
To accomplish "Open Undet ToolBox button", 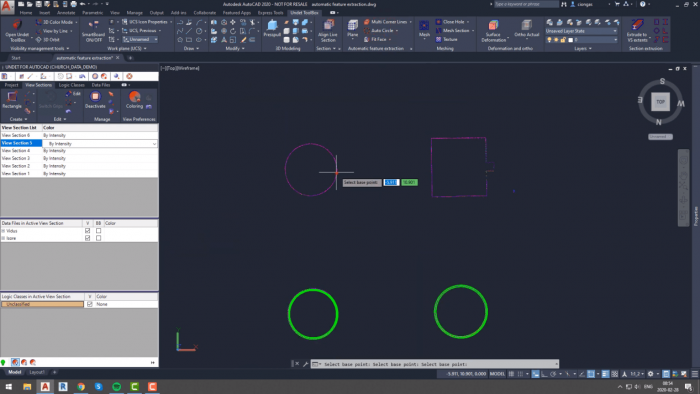I will [x=17, y=31].
